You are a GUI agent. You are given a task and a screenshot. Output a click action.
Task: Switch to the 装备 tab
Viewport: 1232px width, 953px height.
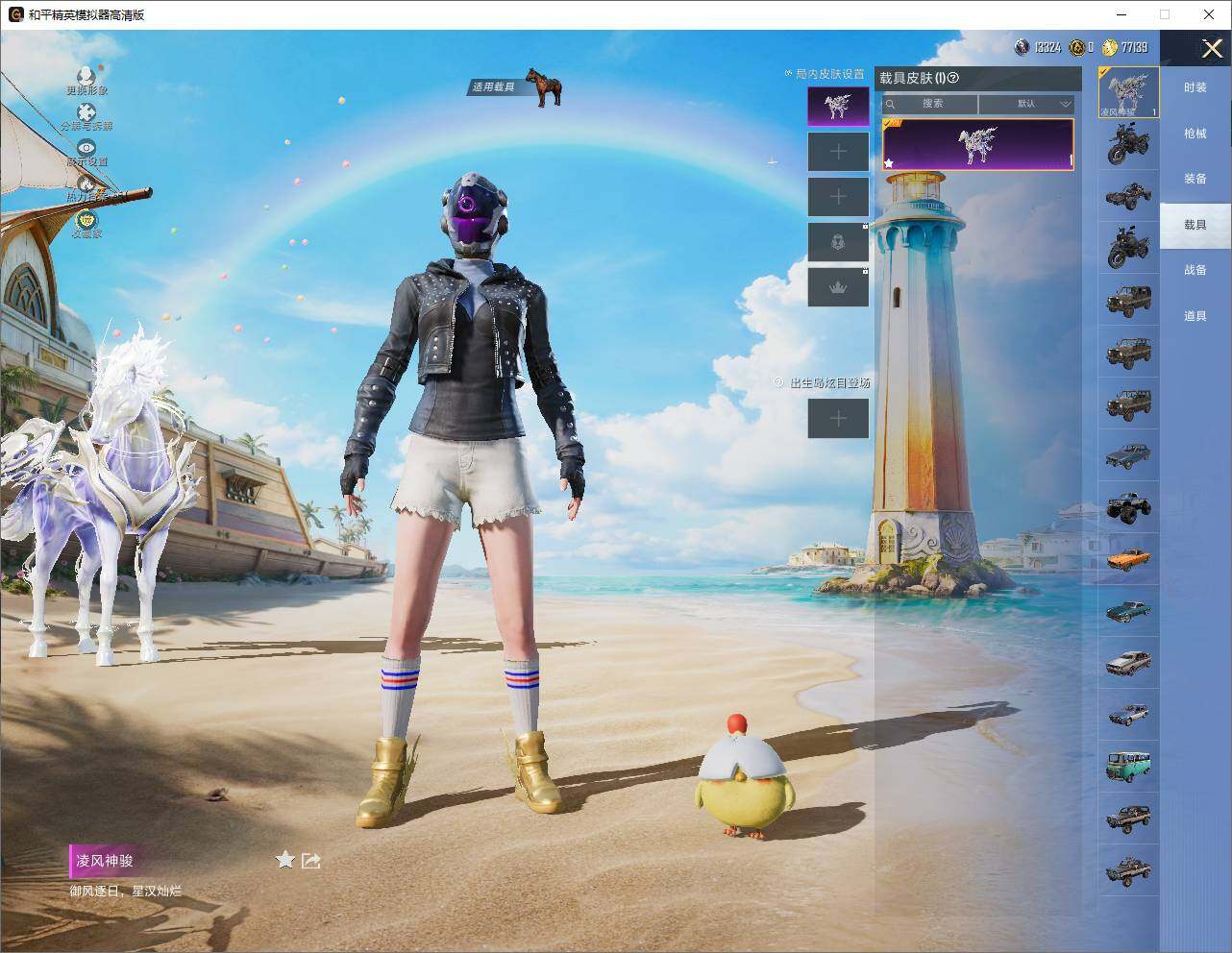(x=1195, y=179)
